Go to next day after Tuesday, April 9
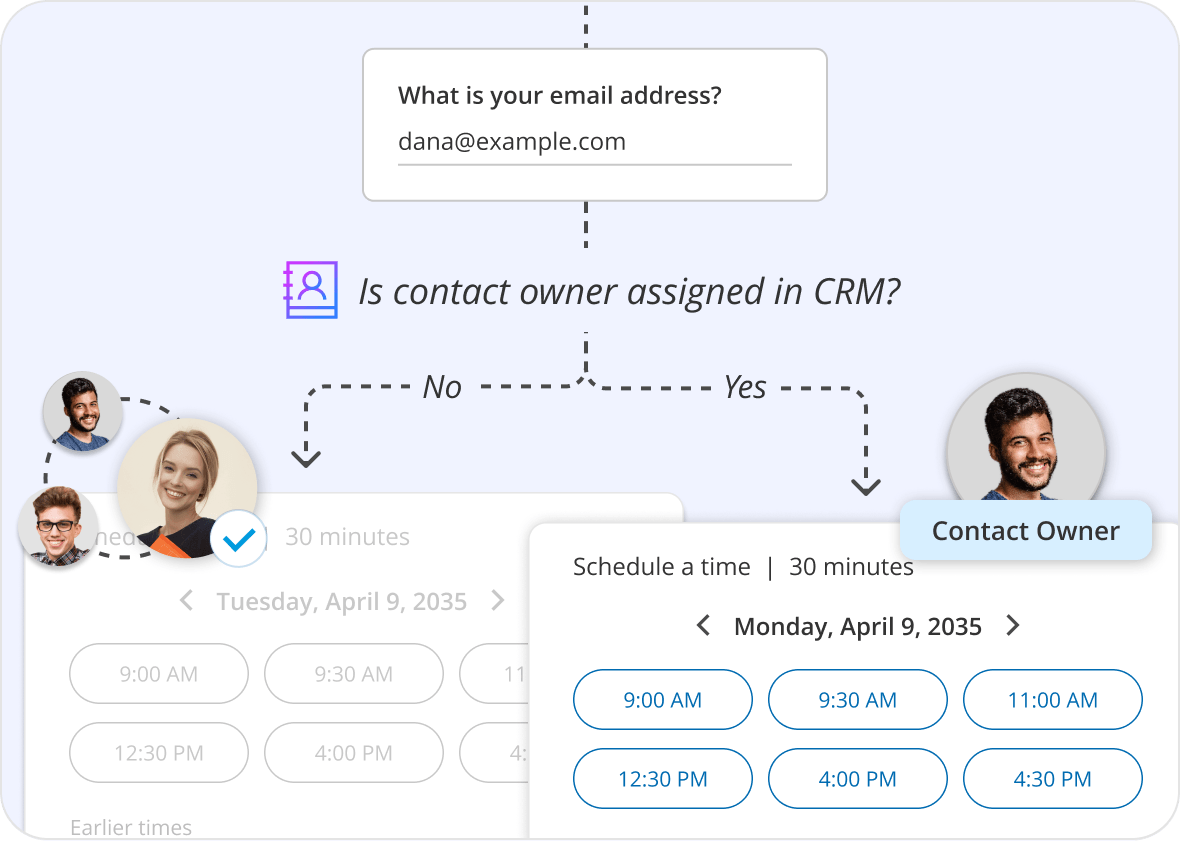Viewport: 1180px width, 841px height. [497, 600]
